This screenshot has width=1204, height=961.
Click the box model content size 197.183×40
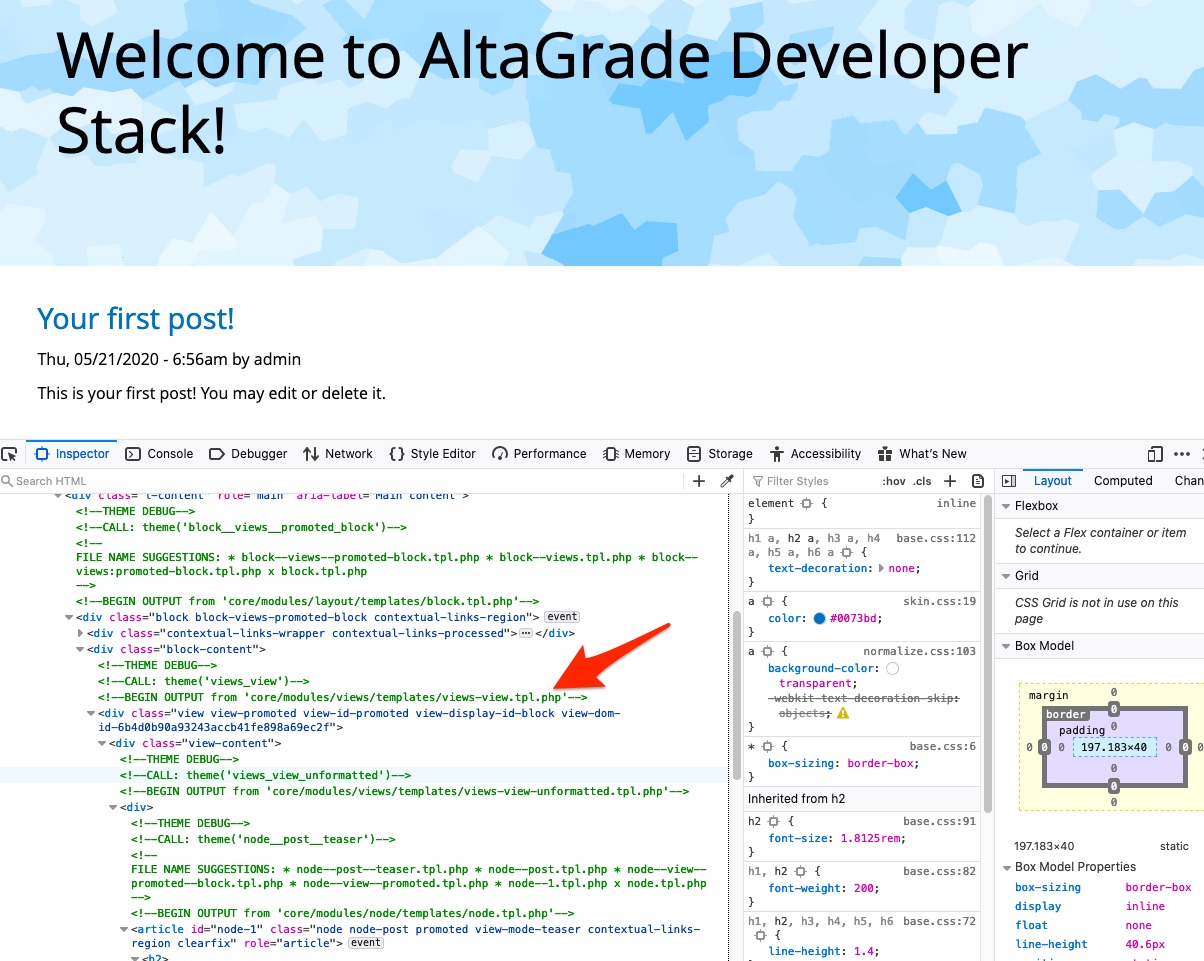[1115, 747]
